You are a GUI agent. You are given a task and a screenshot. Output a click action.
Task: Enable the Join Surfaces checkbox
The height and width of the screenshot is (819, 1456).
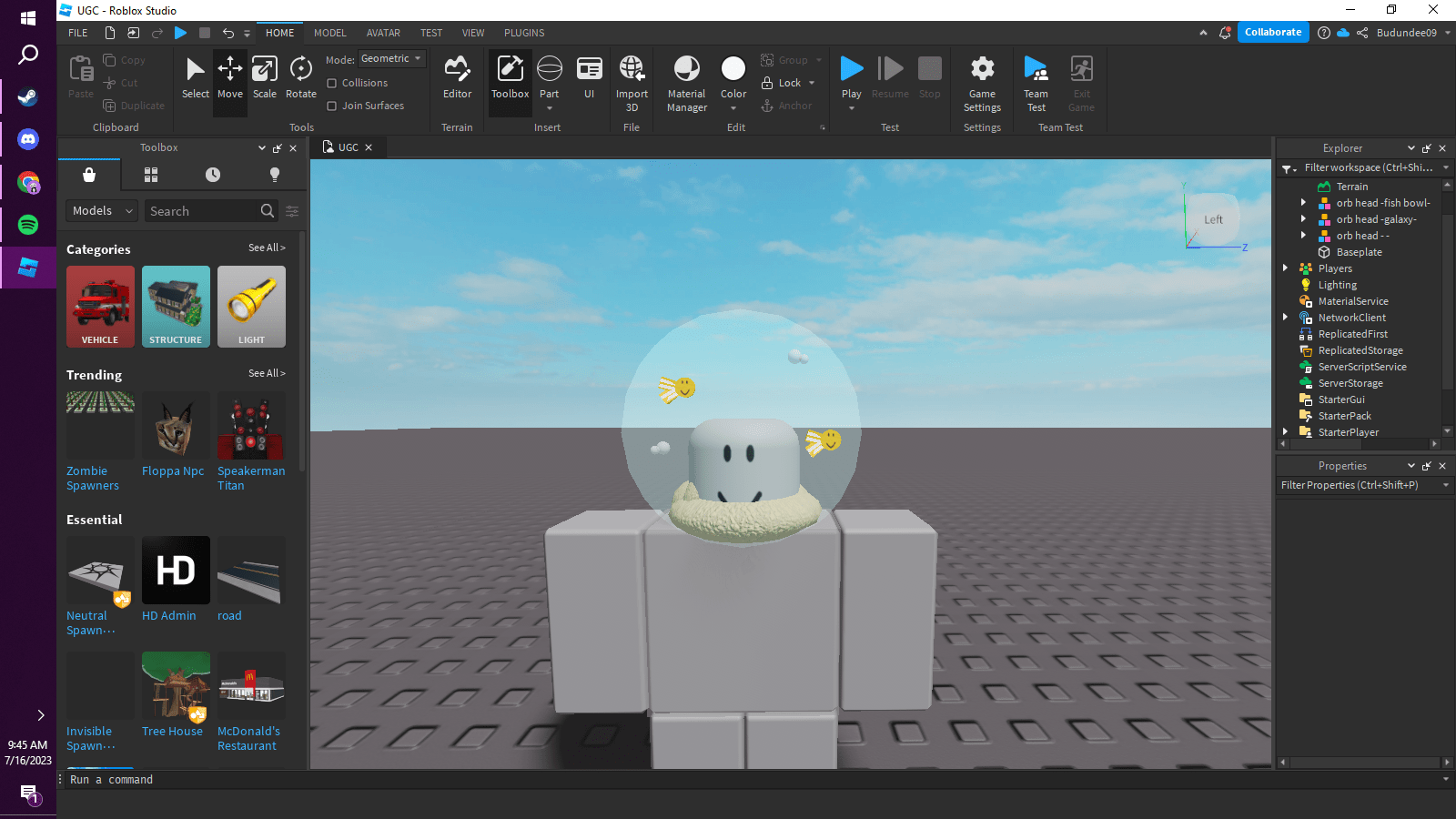pyautogui.click(x=332, y=106)
